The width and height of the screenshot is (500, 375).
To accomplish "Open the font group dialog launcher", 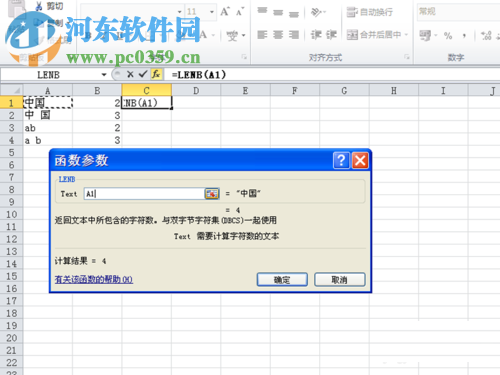I will pyautogui.click(x=244, y=57).
